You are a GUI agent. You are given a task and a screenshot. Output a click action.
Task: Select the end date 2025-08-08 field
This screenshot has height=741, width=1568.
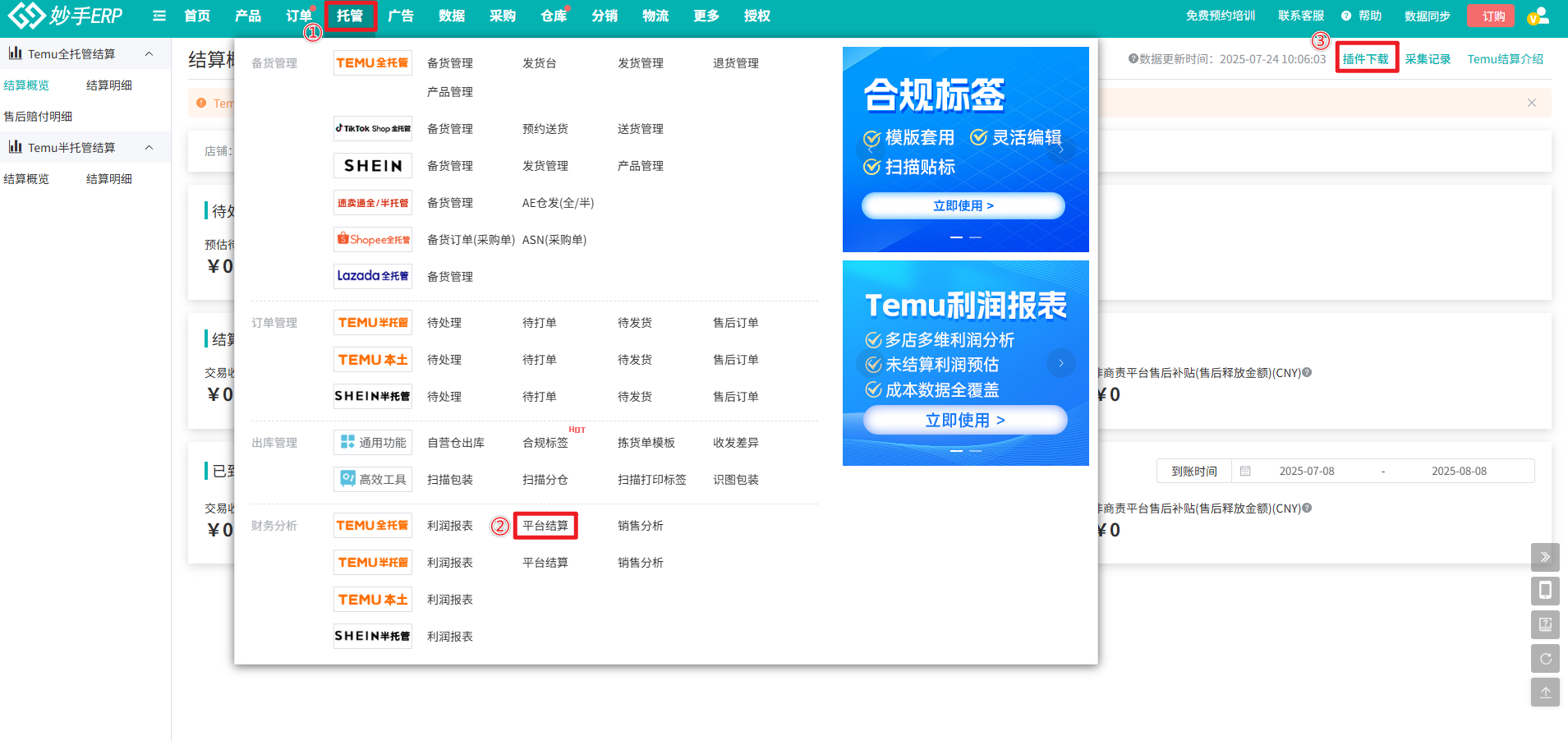click(x=1459, y=471)
